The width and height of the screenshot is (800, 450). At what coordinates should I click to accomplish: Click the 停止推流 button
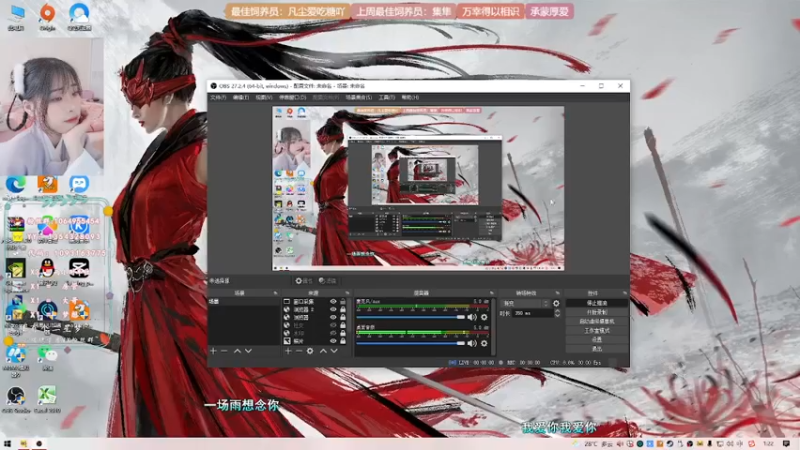(596, 303)
